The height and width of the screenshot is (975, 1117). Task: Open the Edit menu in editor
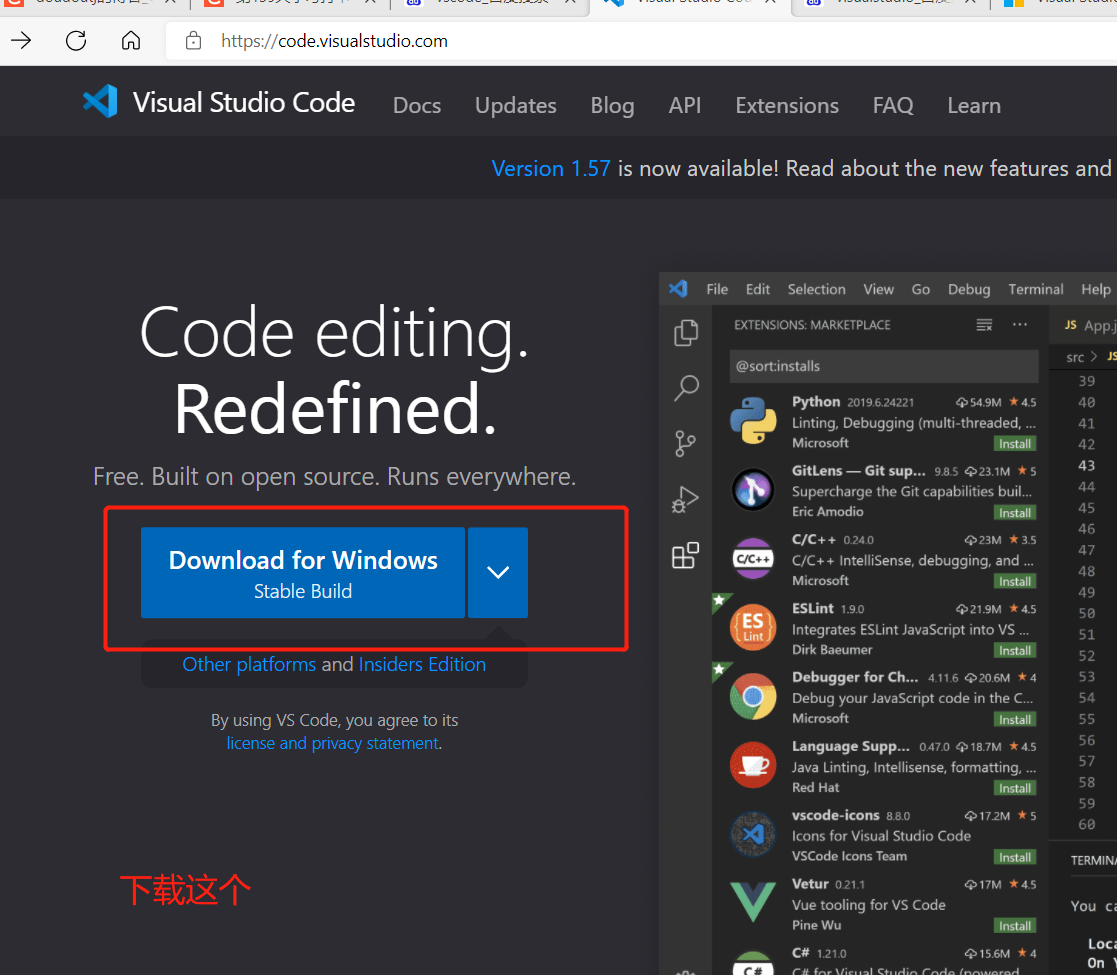tap(758, 289)
